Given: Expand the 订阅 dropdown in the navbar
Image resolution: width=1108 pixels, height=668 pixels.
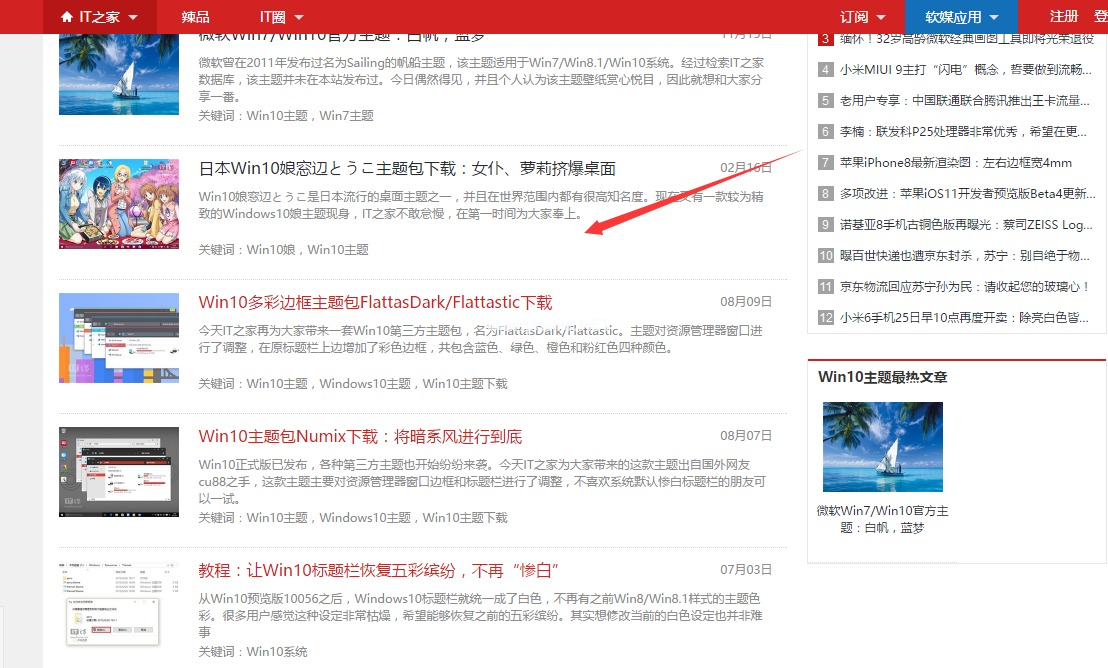Looking at the screenshot, I should click(880, 18).
